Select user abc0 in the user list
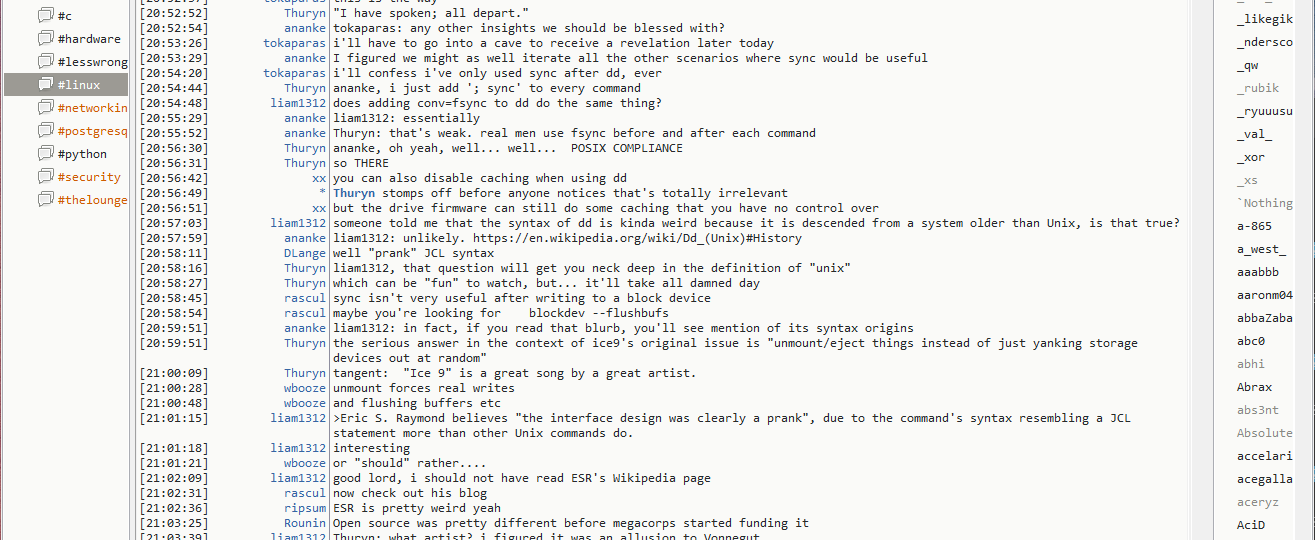The image size is (1315, 540). [x=1251, y=341]
